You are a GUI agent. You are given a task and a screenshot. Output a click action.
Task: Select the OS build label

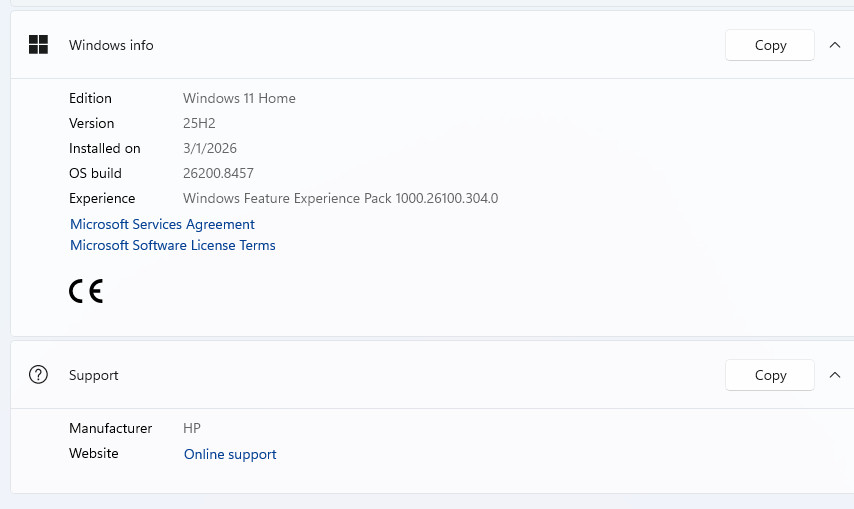click(95, 173)
